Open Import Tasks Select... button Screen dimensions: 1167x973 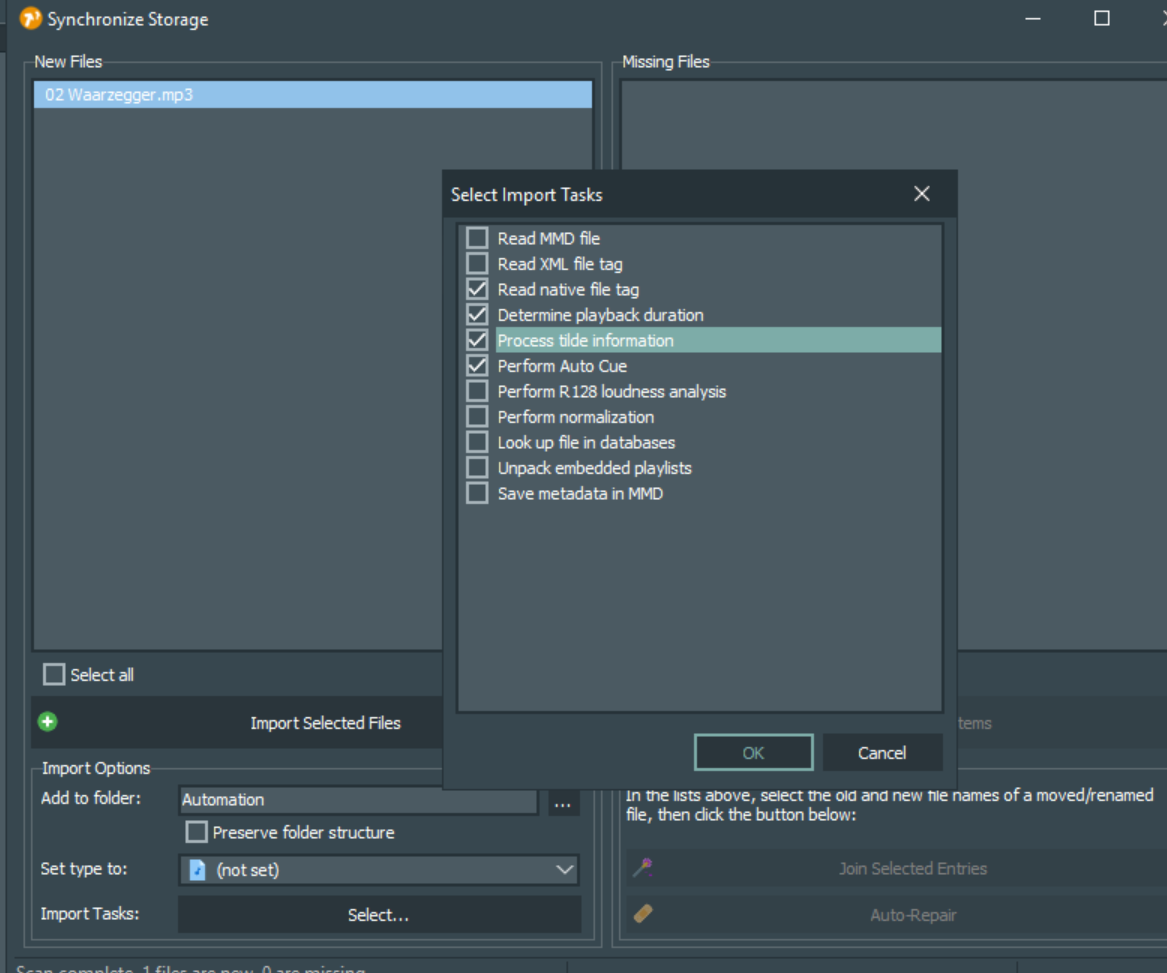378,914
